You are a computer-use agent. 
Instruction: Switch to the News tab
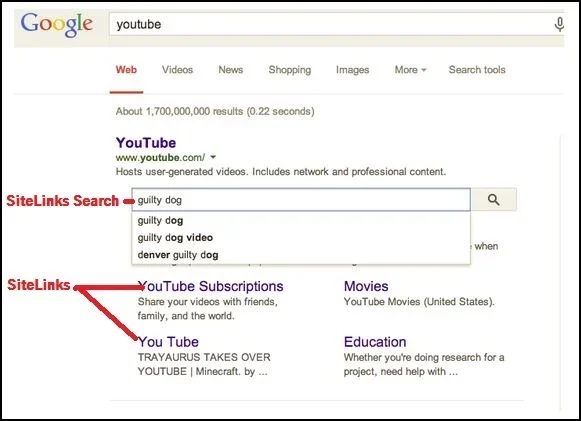230,70
